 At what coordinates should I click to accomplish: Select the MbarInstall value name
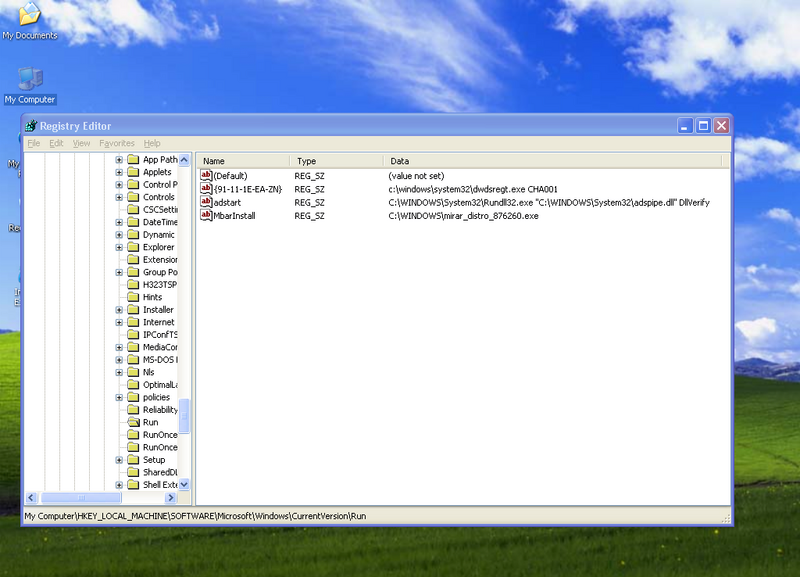point(234,216)
